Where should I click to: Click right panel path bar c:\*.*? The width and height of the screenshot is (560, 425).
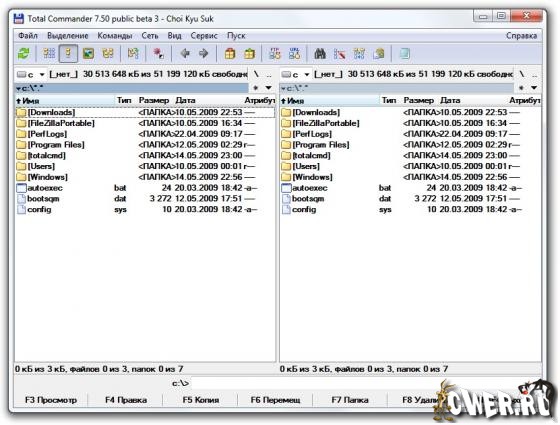pyautogui.click(x=397, y=88)
